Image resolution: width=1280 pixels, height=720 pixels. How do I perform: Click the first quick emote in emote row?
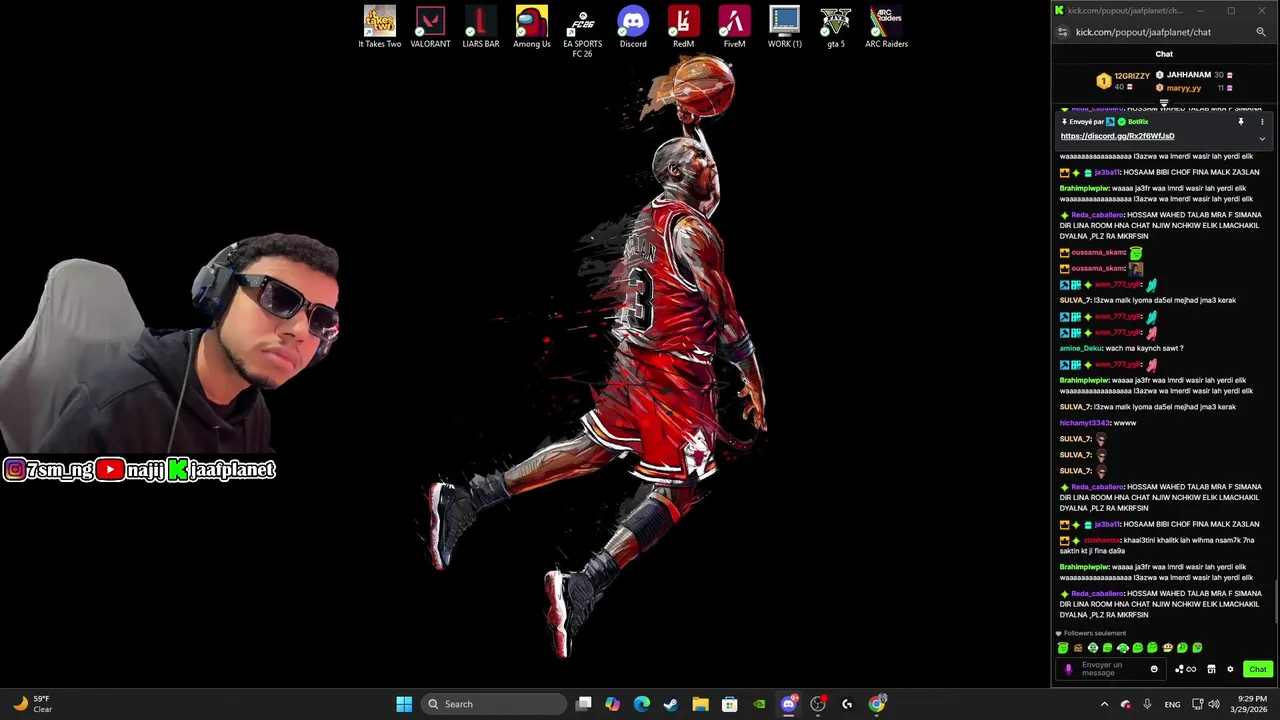click(1063, 648)
